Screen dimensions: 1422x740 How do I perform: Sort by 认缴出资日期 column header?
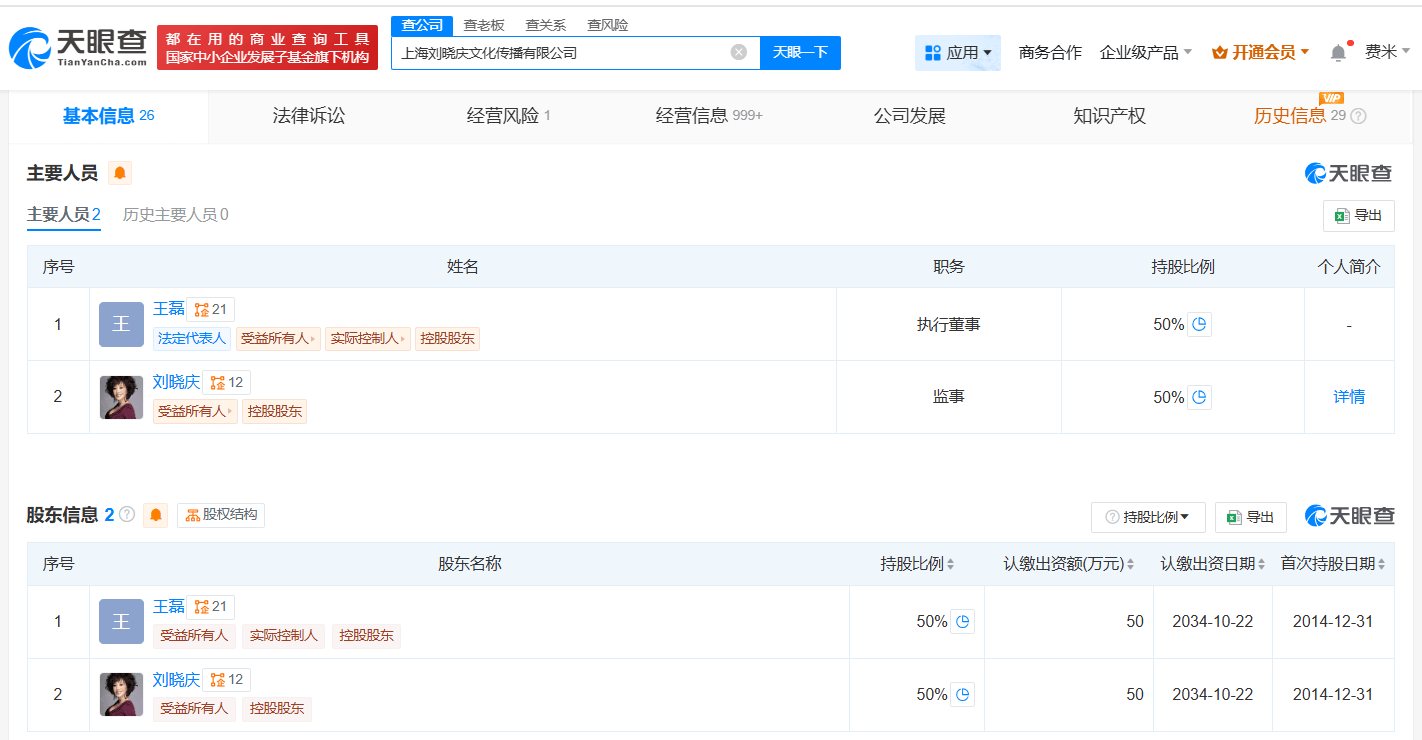(1212, 564)
